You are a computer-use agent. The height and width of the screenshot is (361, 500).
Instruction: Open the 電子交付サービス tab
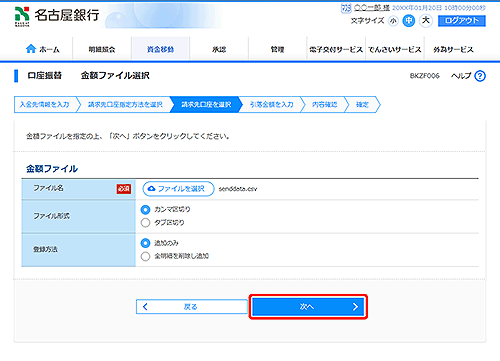click(336, 49)
